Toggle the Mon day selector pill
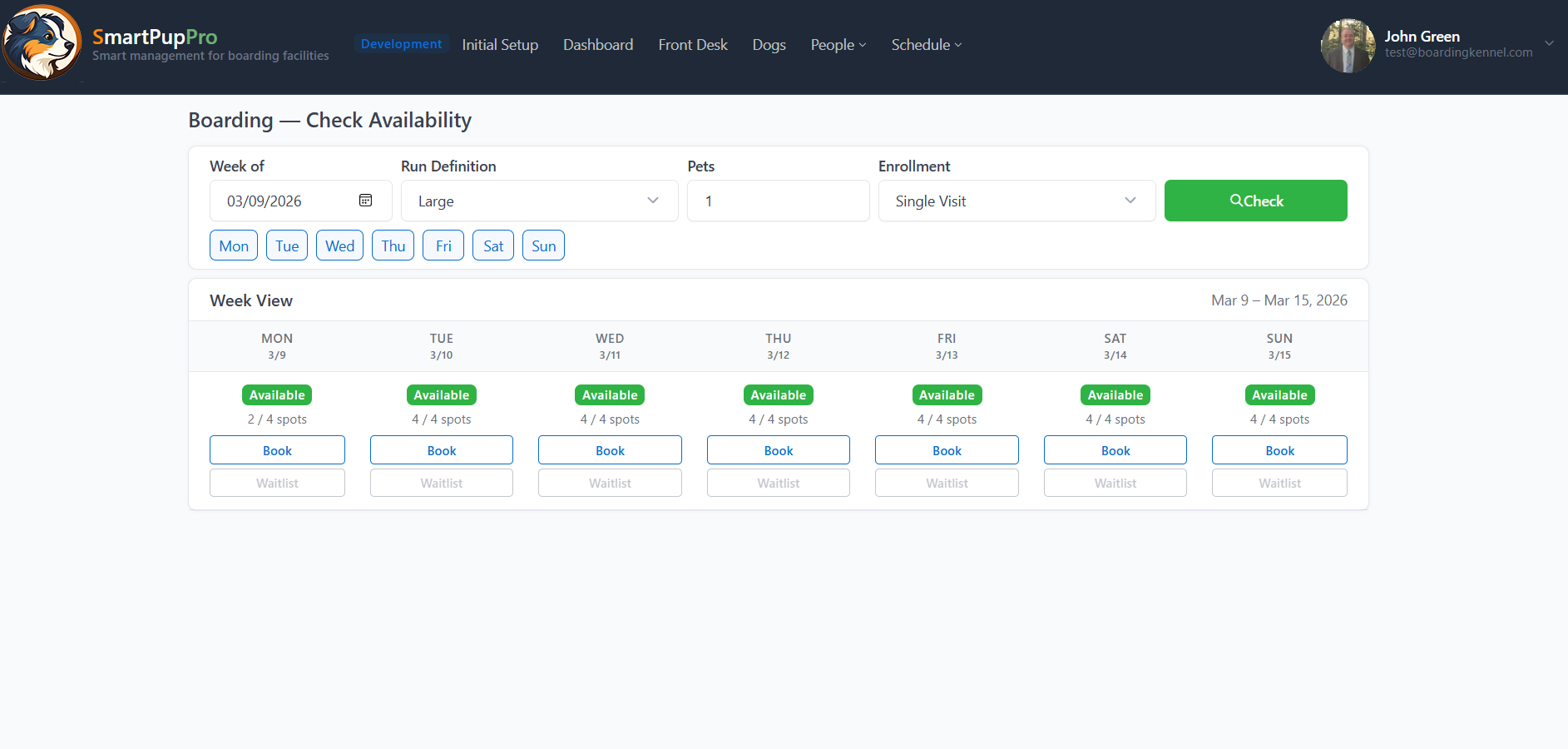 pos(234,245)
